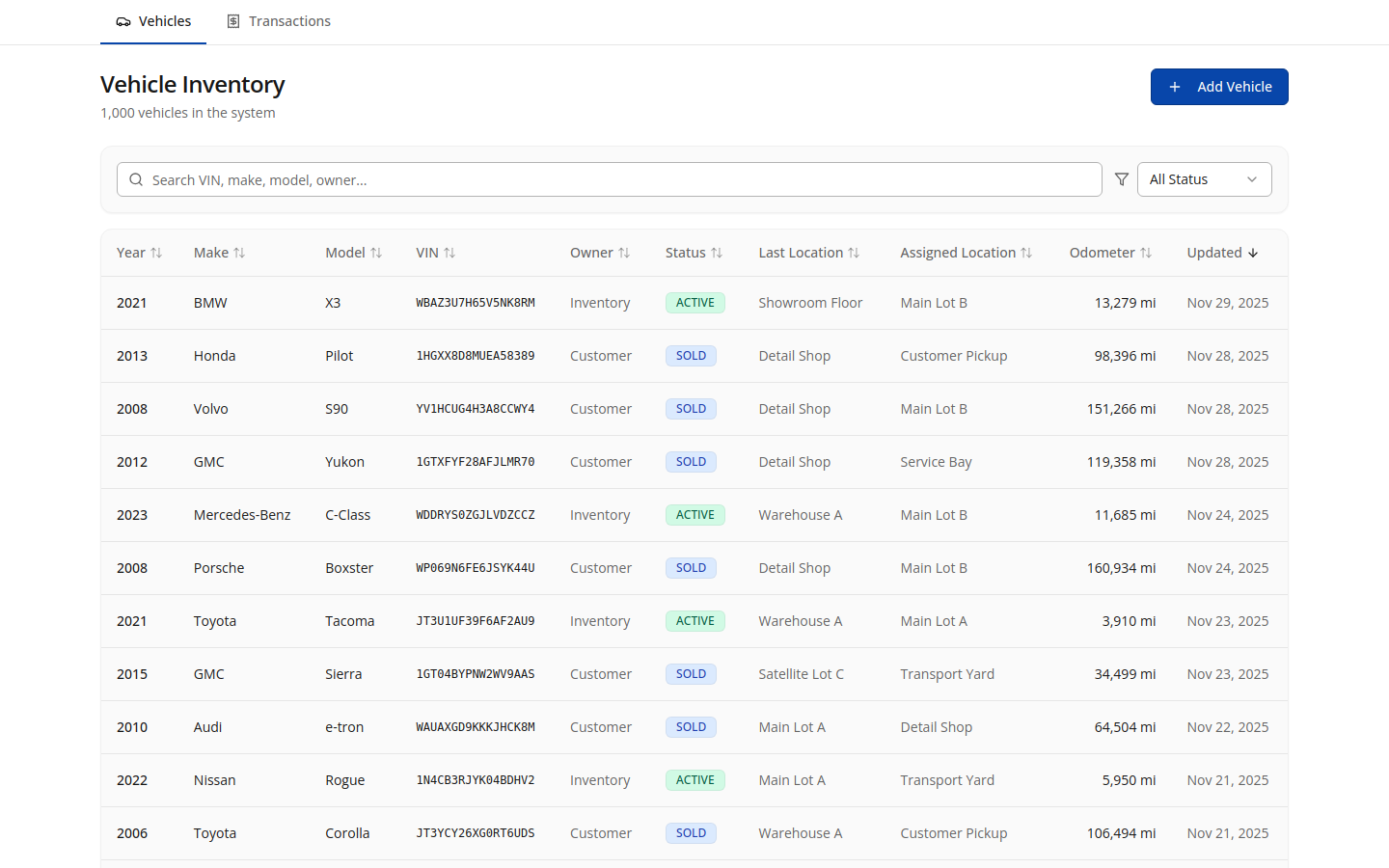This screenshot has height=868, width=1389.
Task: Switch to the Transactions tab
Action: [x=279, y=21]
